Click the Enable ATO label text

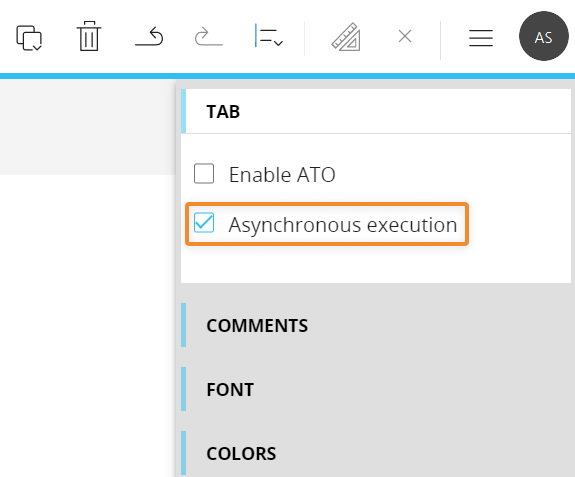(x=282, y=175)
